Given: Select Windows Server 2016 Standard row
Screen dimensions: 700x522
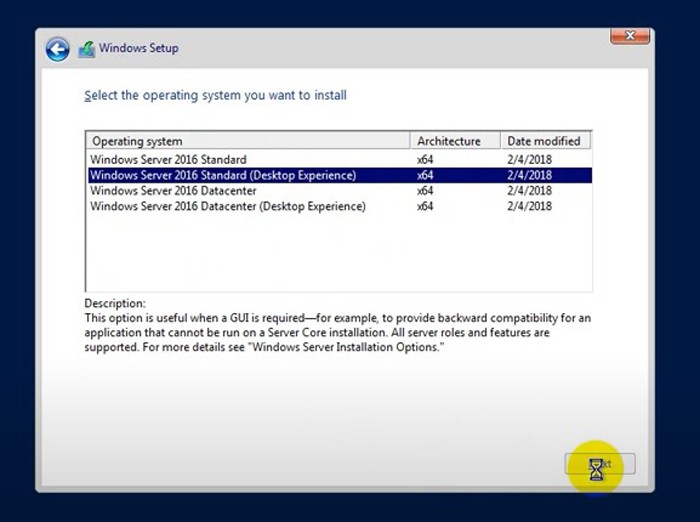Looking at the screenshot, I should [340, 159].
